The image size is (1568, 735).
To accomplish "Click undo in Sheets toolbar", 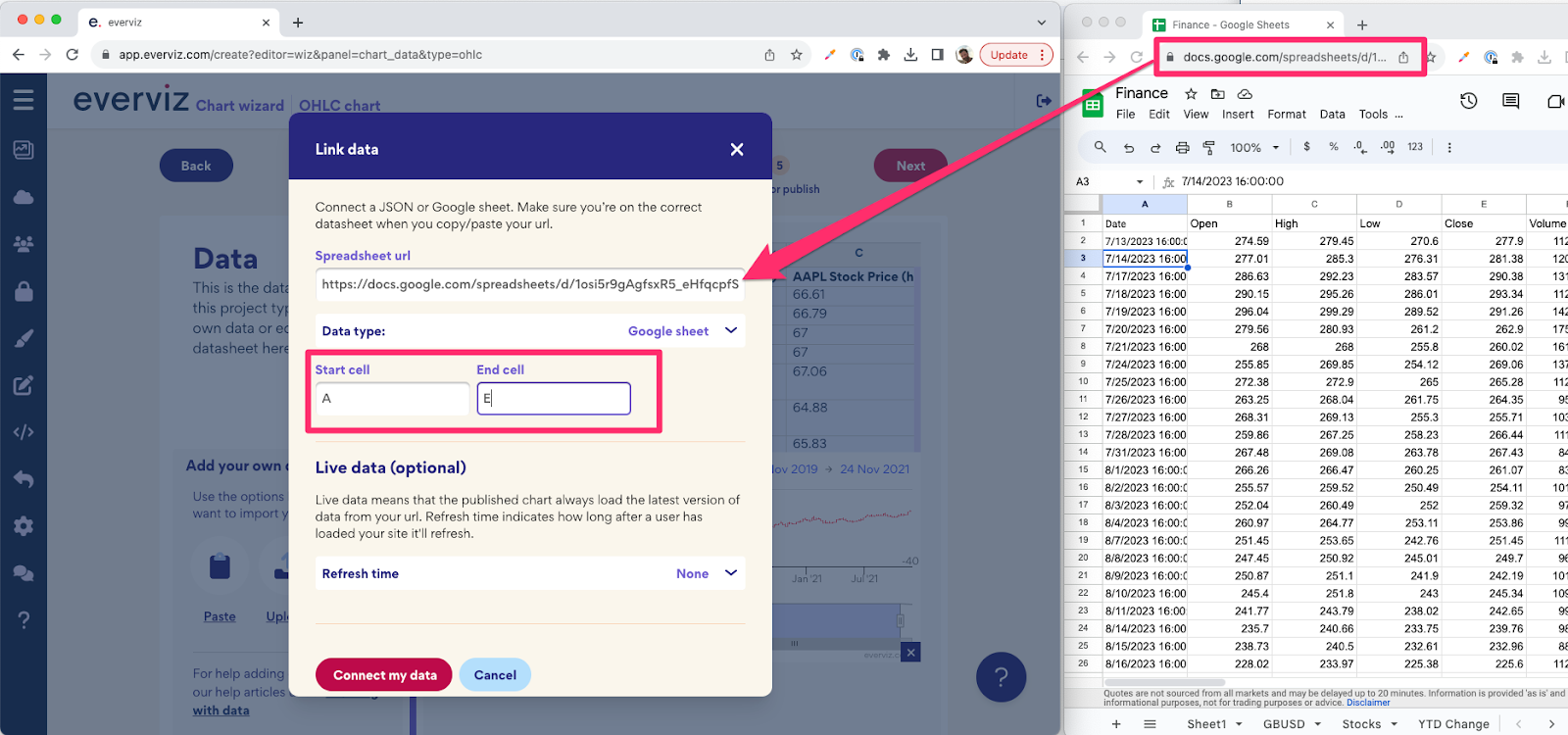I will click(1129, 148).
